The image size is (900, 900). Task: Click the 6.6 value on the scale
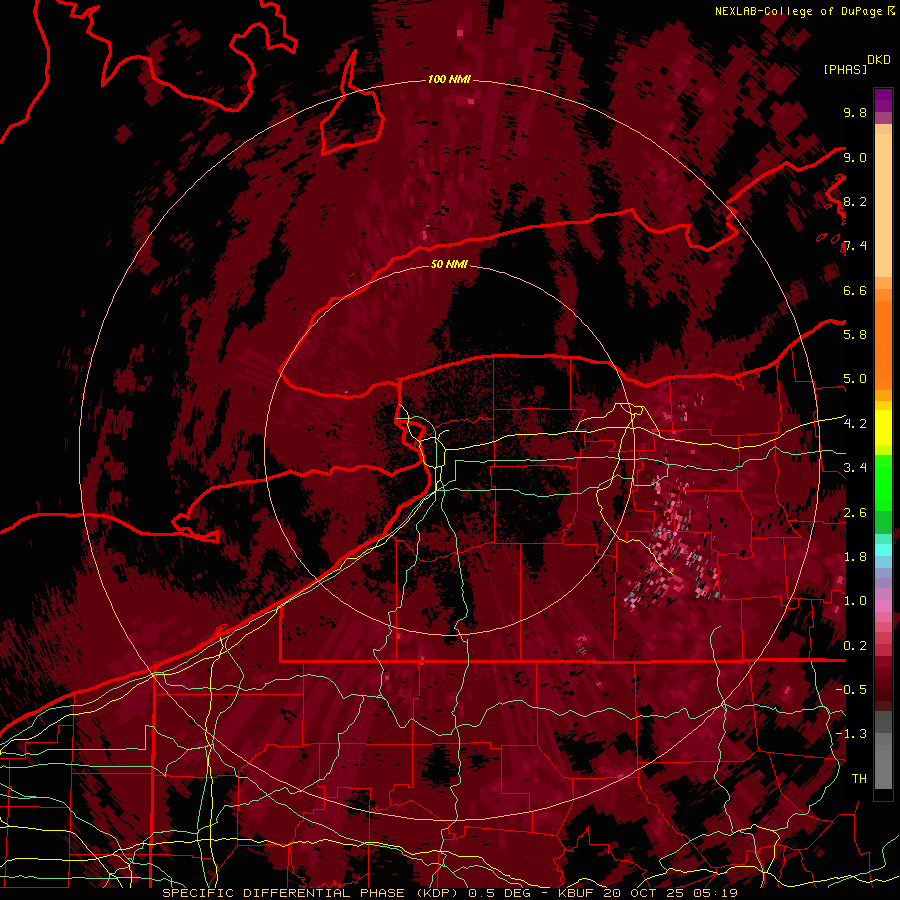click(855, 290)
